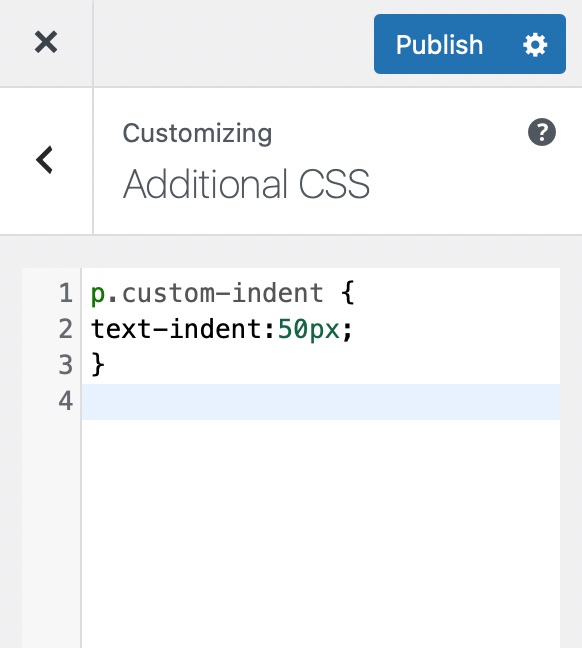
Task: Select line number 2 in the gutter
Action: tap(66, 329)
